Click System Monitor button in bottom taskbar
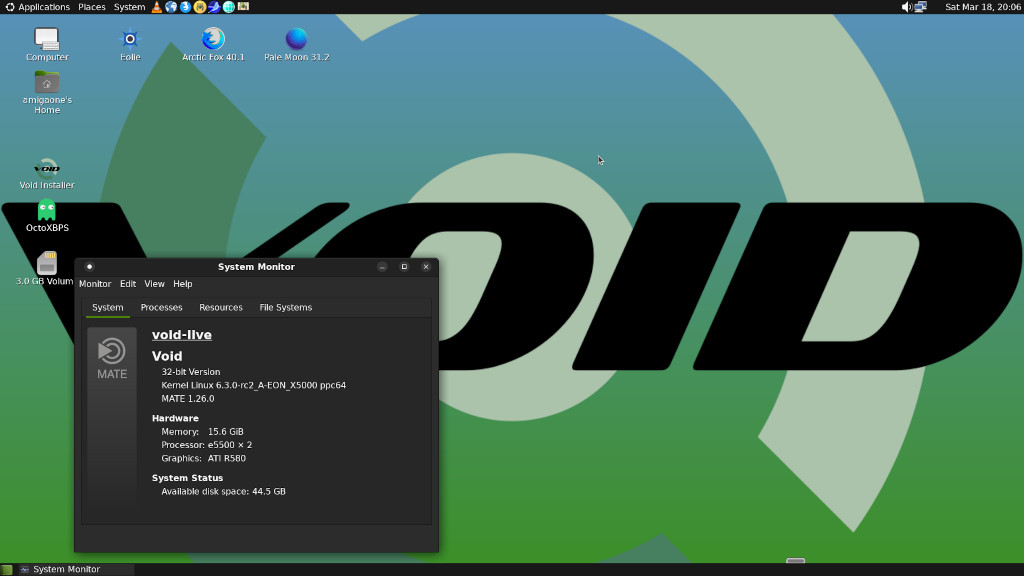 coord(75,569)
